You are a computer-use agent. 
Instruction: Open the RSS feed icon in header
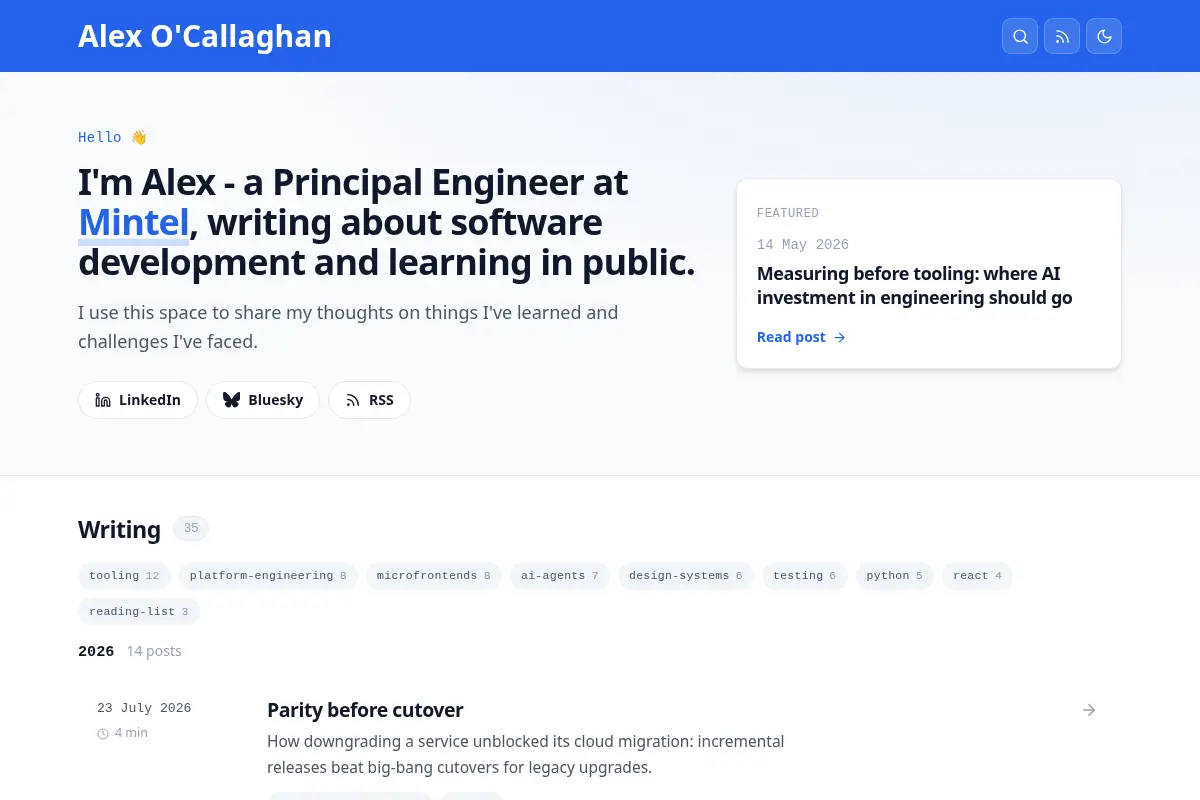coord(1062,36)
